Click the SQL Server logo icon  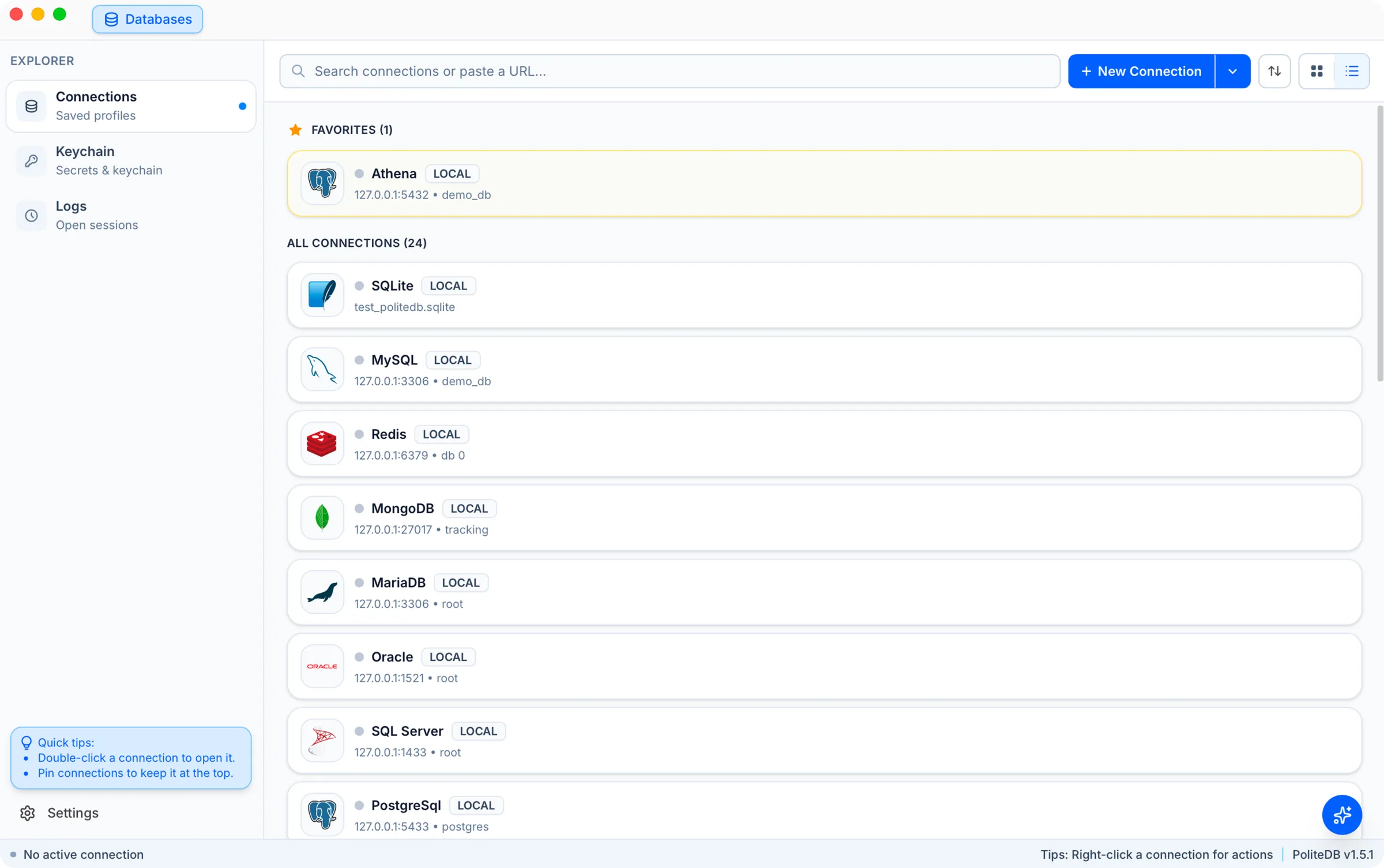322,741
